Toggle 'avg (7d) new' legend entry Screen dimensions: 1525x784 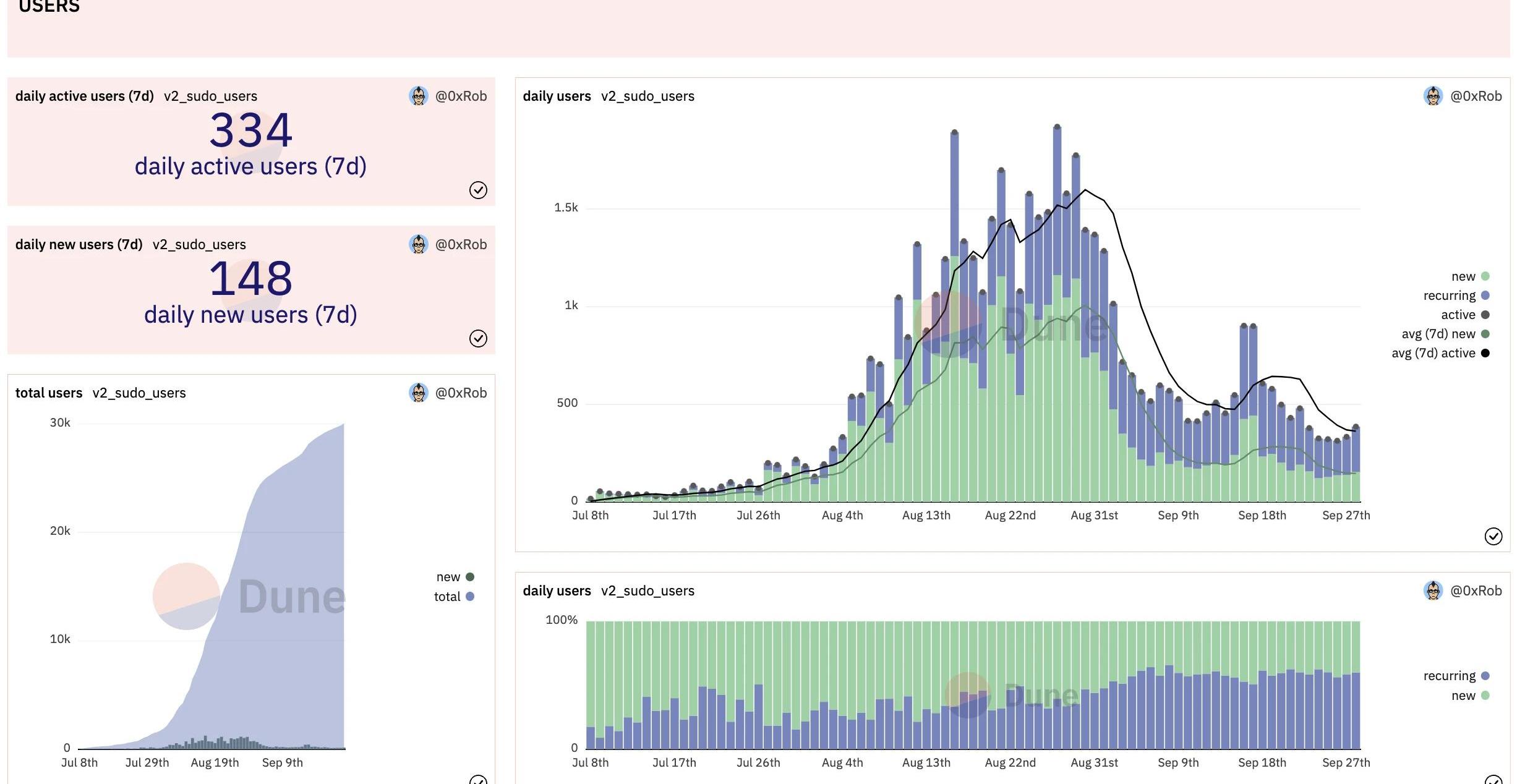point(1438,334)
